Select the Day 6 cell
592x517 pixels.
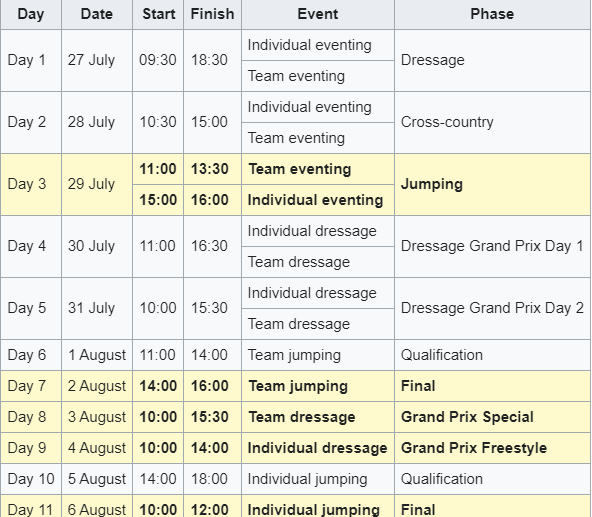tap(31, 355)
